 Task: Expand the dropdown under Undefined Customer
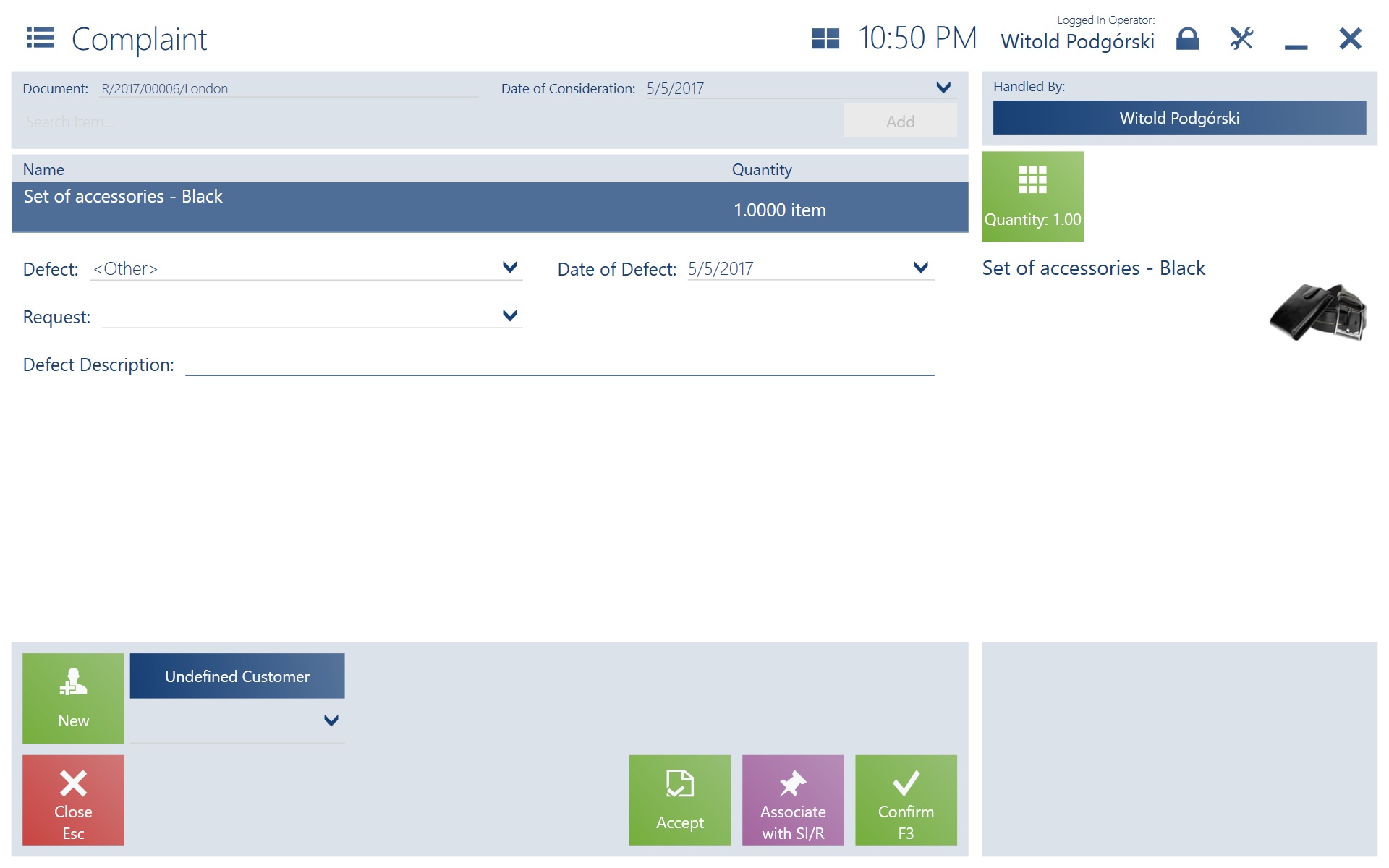331,720
